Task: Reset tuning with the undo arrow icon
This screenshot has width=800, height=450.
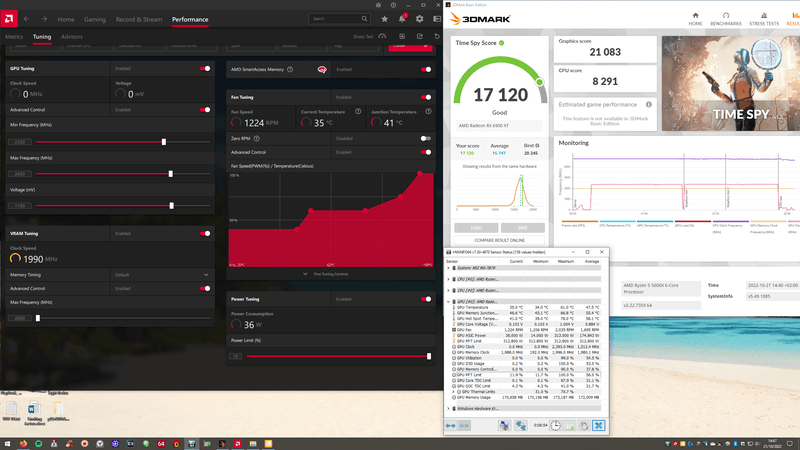Action: click(x=437, y=36)
